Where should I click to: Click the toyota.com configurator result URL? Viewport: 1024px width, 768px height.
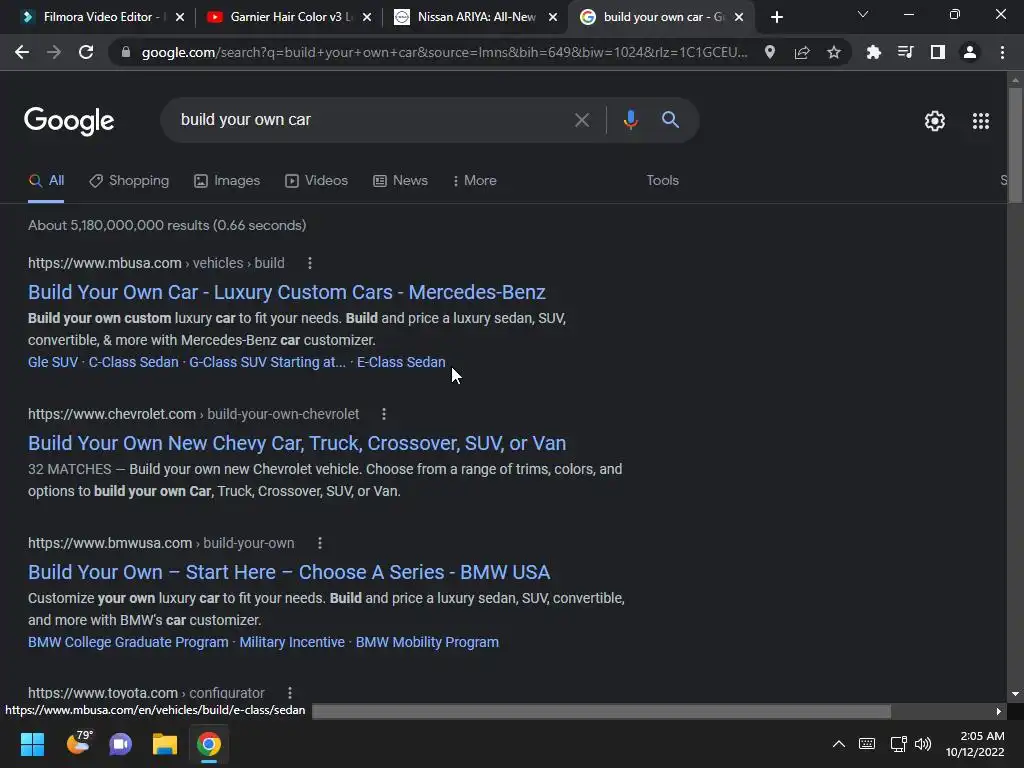(146, 694)
